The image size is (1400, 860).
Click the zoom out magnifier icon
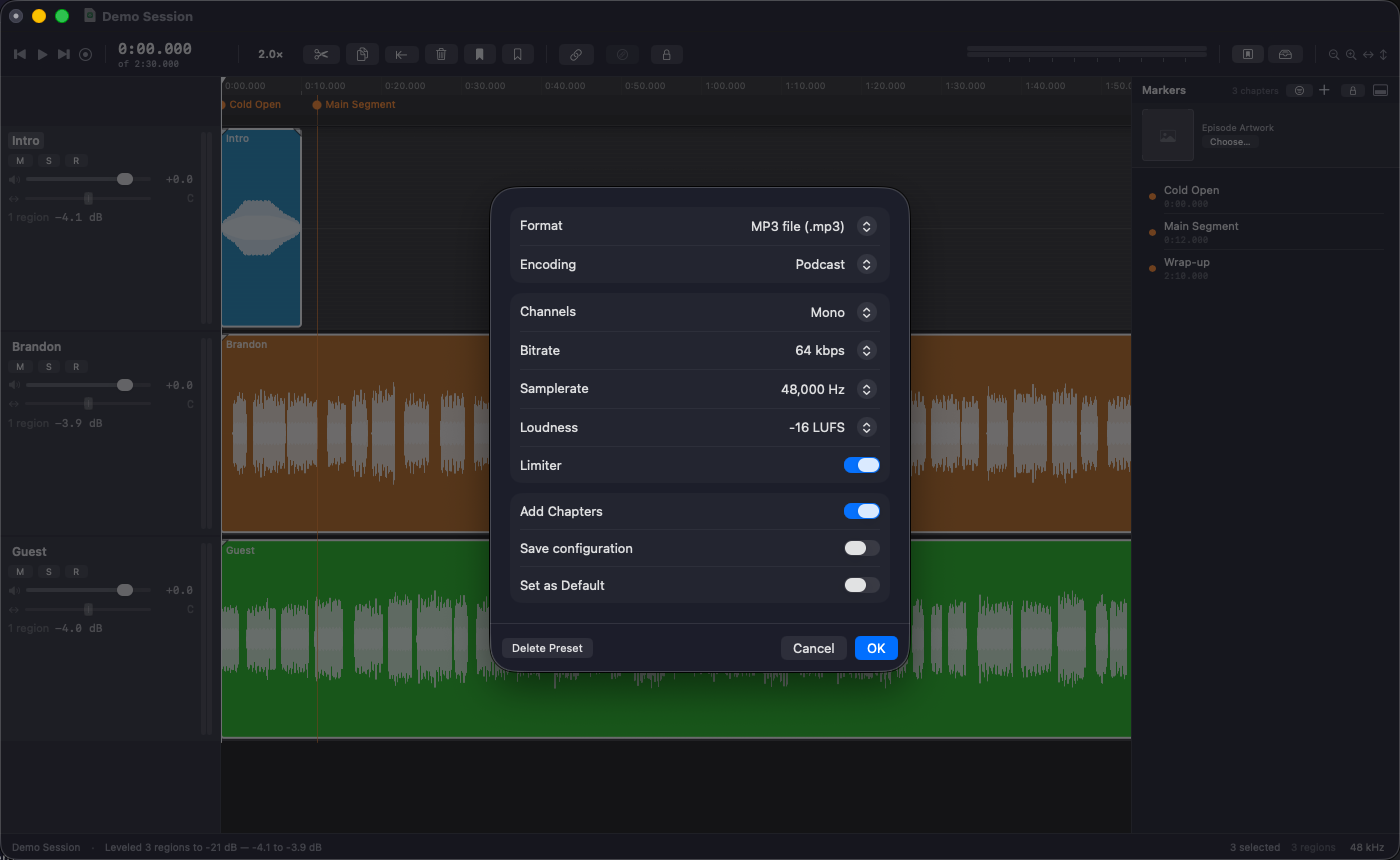(x=1334, y=55)
